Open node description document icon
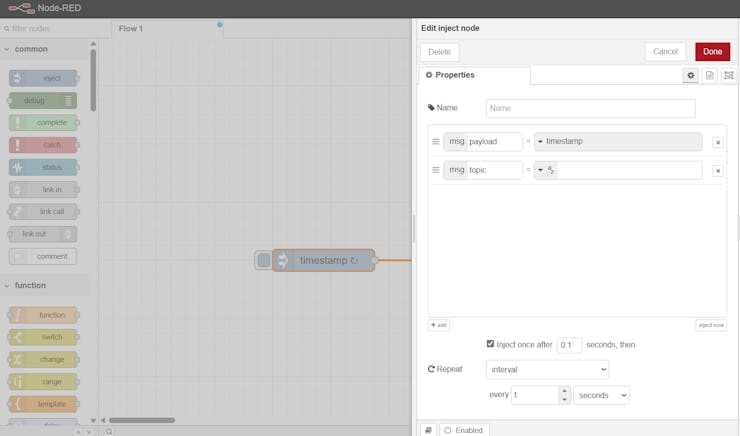Image resolution: width=740 pixels, height=436 pixels. [x=710, y=75]
